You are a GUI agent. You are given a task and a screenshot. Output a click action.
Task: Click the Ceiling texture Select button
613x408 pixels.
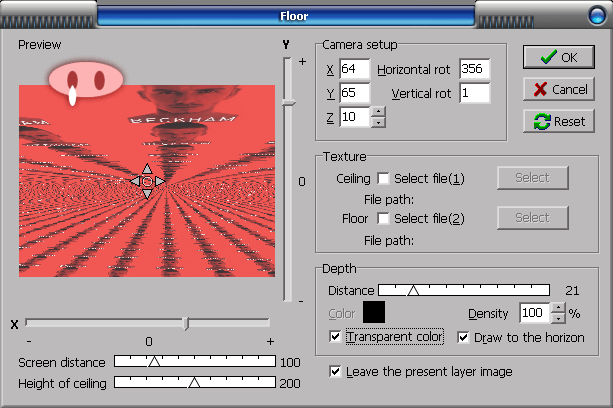pyautogui.click(x=532, y=178)
